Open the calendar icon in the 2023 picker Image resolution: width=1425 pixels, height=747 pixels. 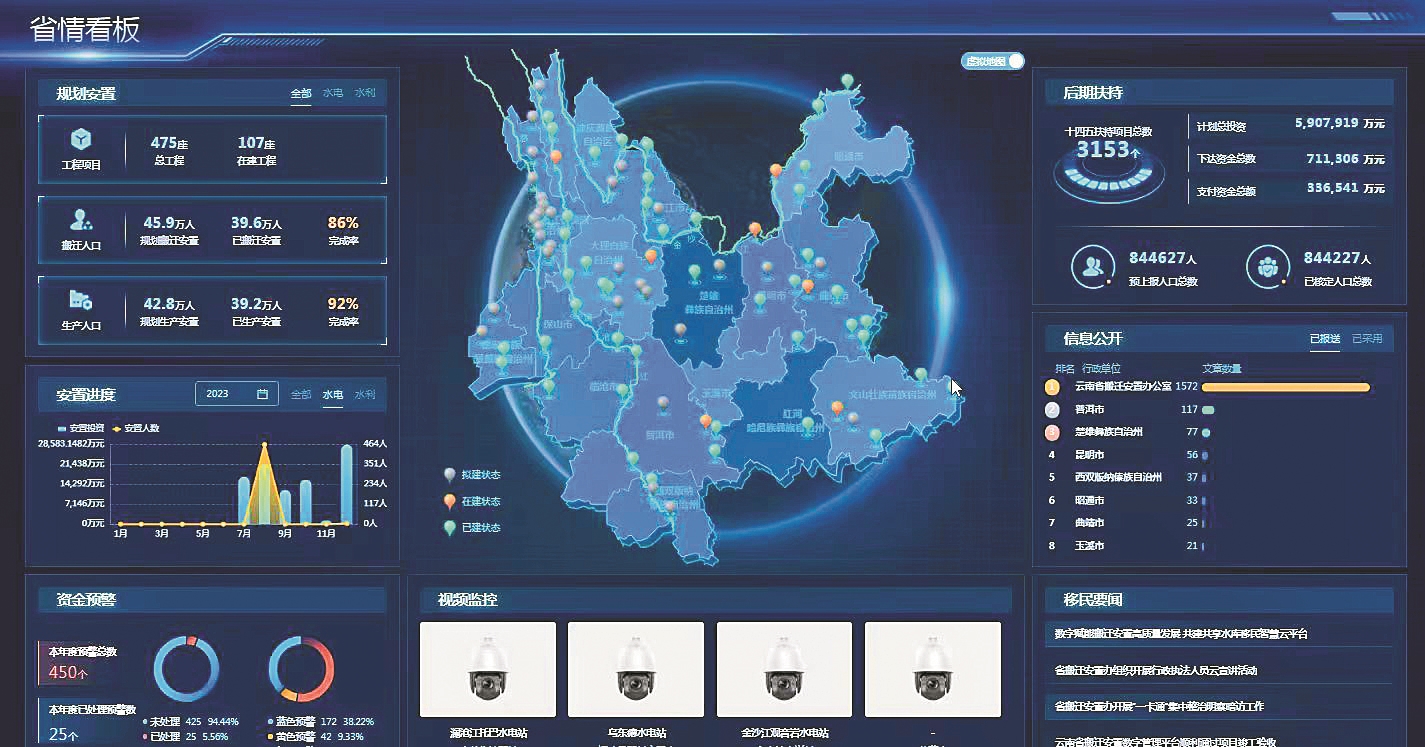coord(262,394)
